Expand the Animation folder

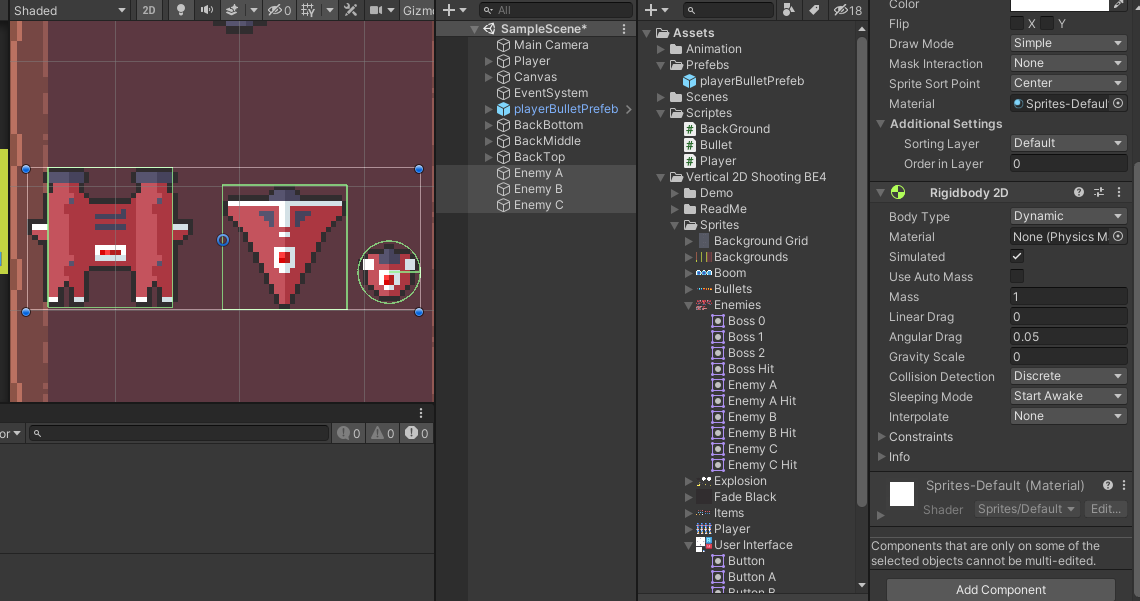[661, 49]
